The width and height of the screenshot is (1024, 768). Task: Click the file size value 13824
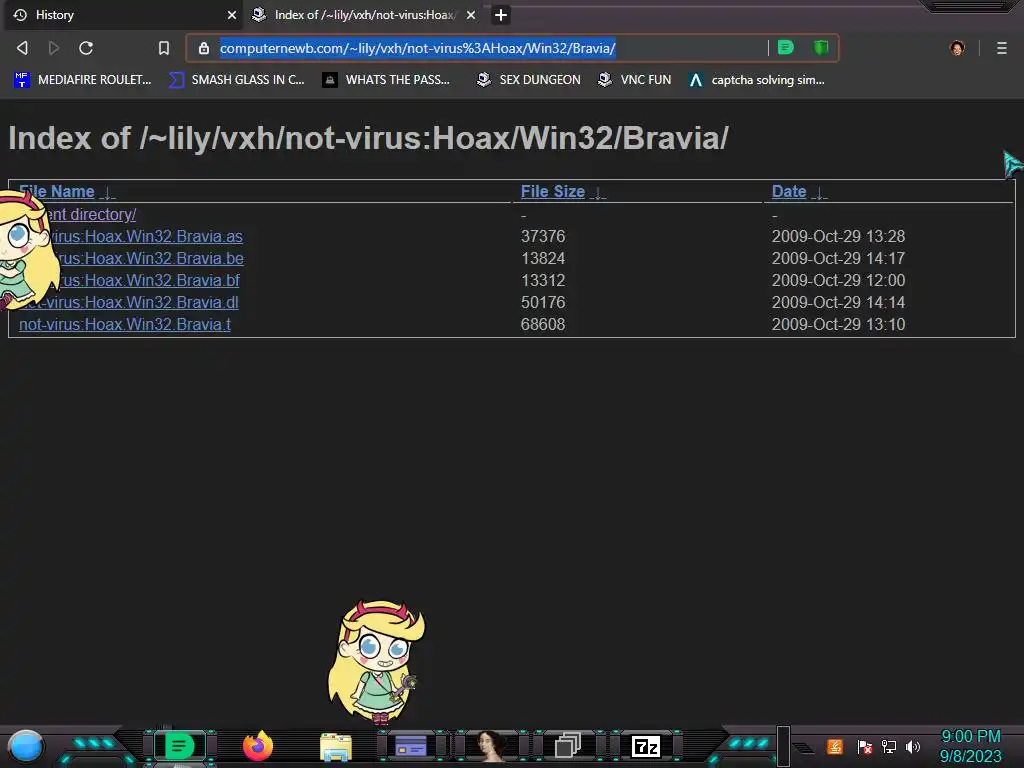543,259
